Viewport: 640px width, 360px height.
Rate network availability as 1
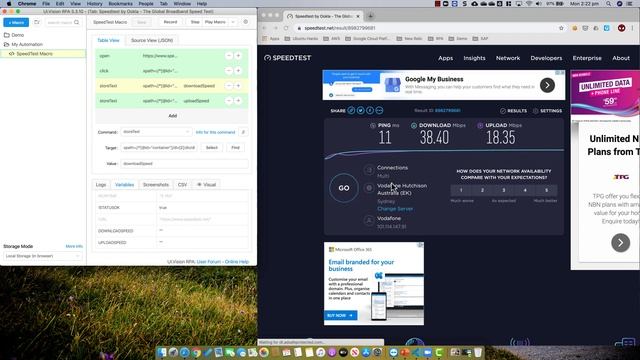pyautogui.click(x=461, y=190)
